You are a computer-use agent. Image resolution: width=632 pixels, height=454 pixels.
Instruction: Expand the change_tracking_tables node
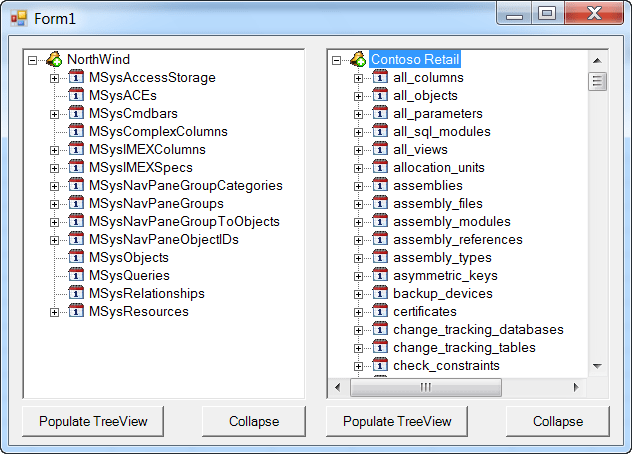(358, 348)
